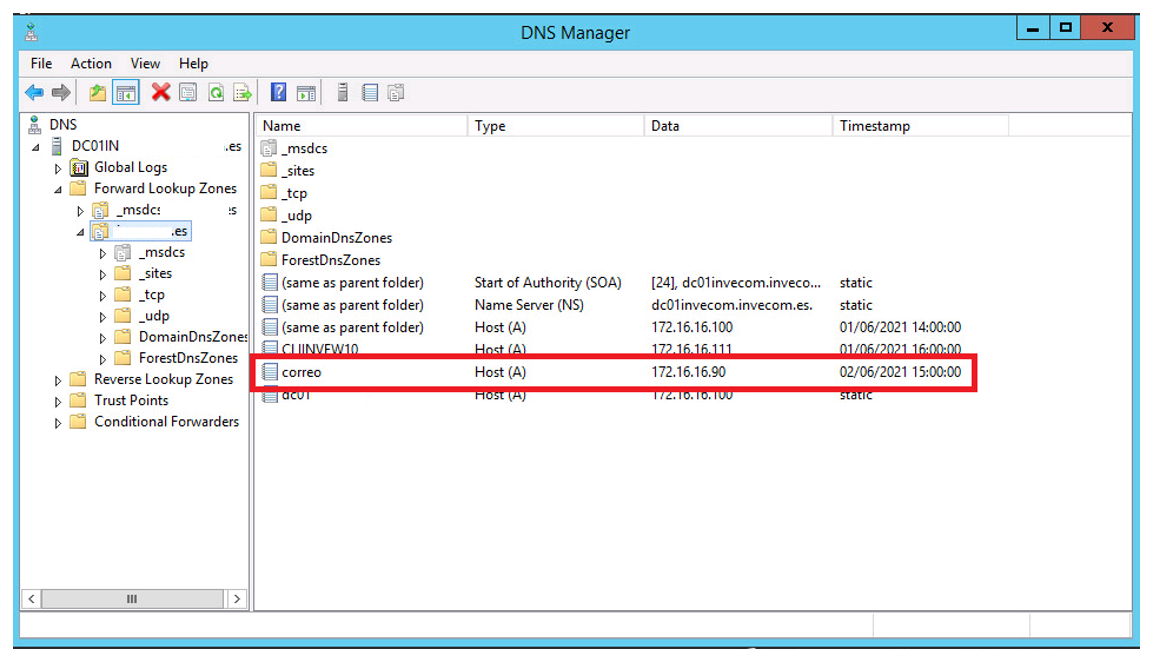Screen dimensions: 1149x661
Task: Open the Action menu
Action: (91, 64)
